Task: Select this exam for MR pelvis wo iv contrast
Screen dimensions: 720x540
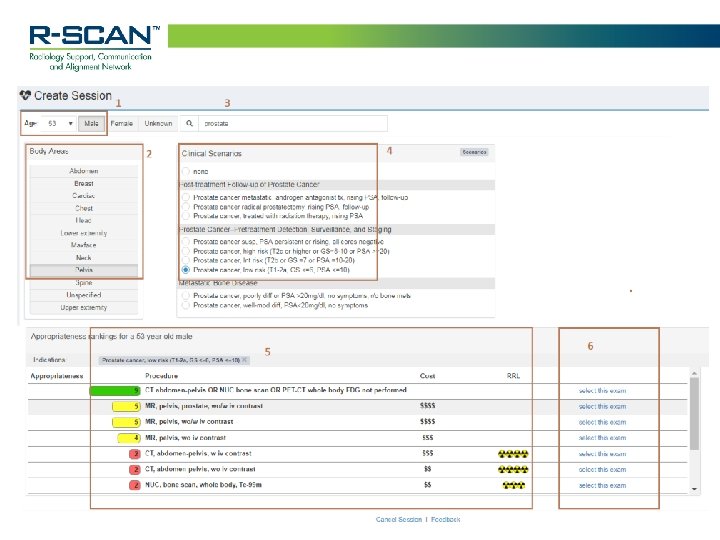Action: pyautogui.click(x=602, y=438)
